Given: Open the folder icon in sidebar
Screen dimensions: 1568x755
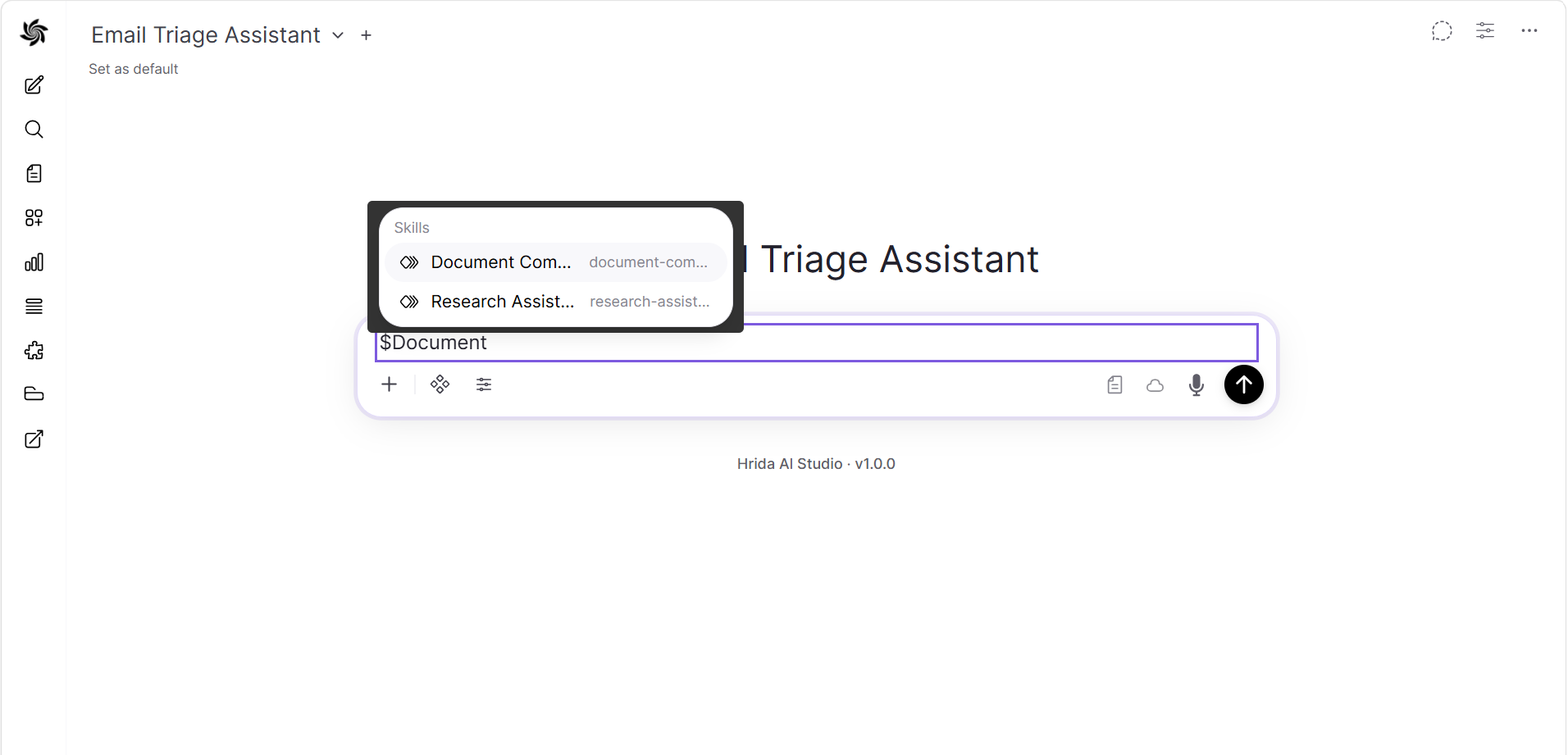Looking at the screenshot, I should click(x=34, y=394).
